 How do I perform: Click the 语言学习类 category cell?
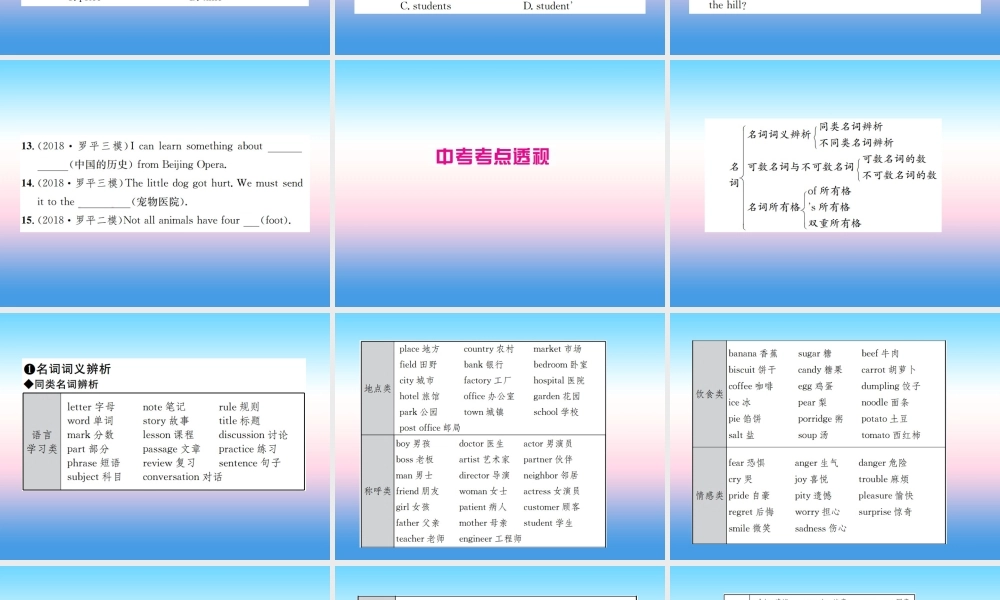point(42,442)
